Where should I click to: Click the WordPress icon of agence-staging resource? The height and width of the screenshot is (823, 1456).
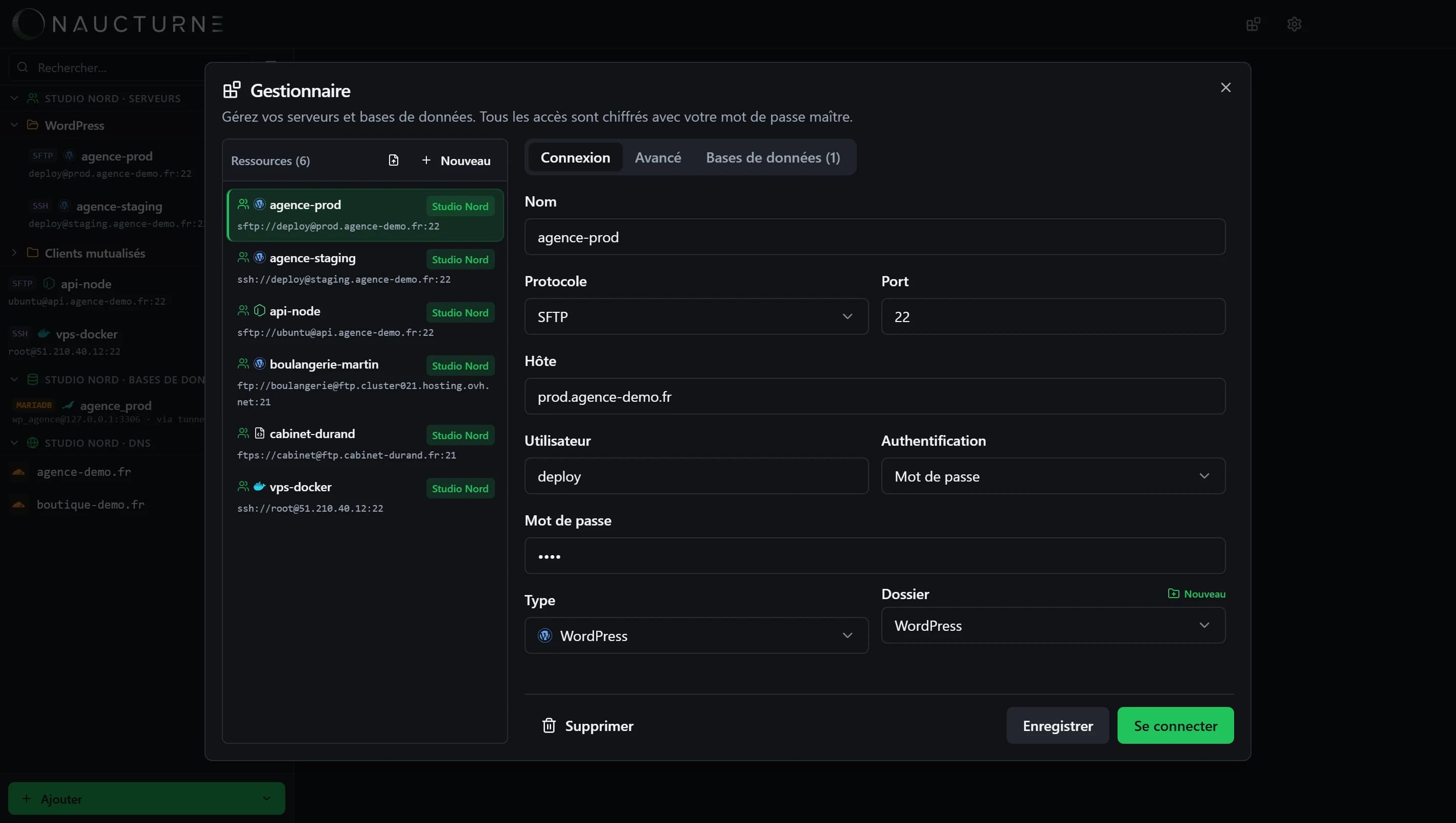pyautogui.click(x=259, y=258)
